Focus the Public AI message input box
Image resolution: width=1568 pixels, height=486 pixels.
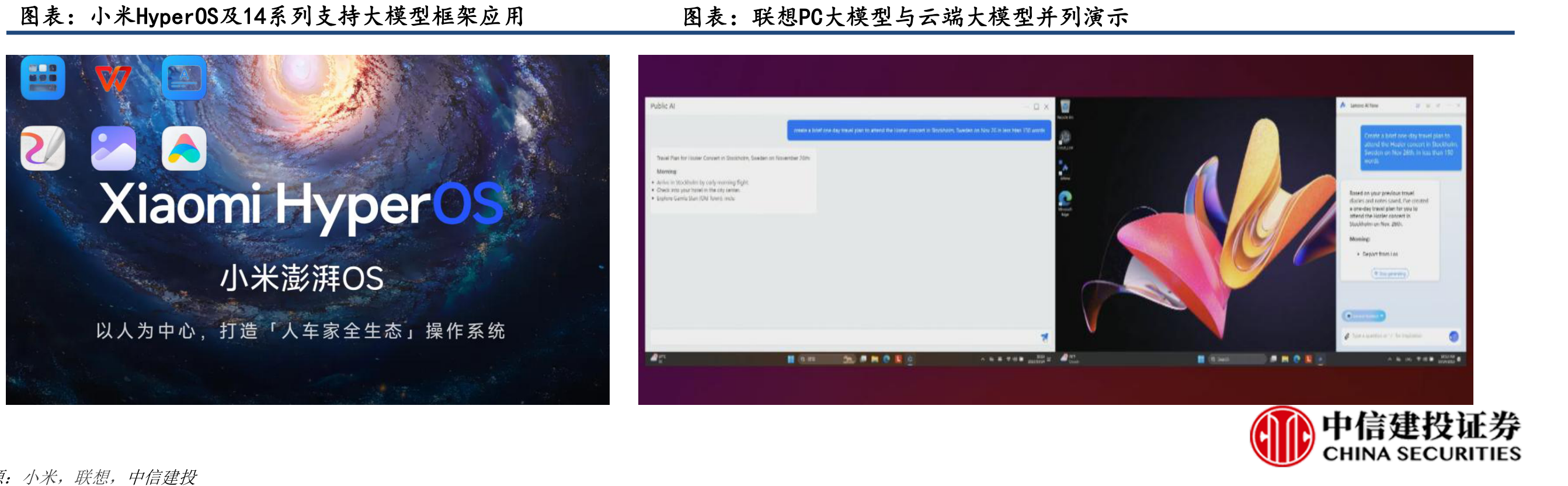click(x=850, y=337)
